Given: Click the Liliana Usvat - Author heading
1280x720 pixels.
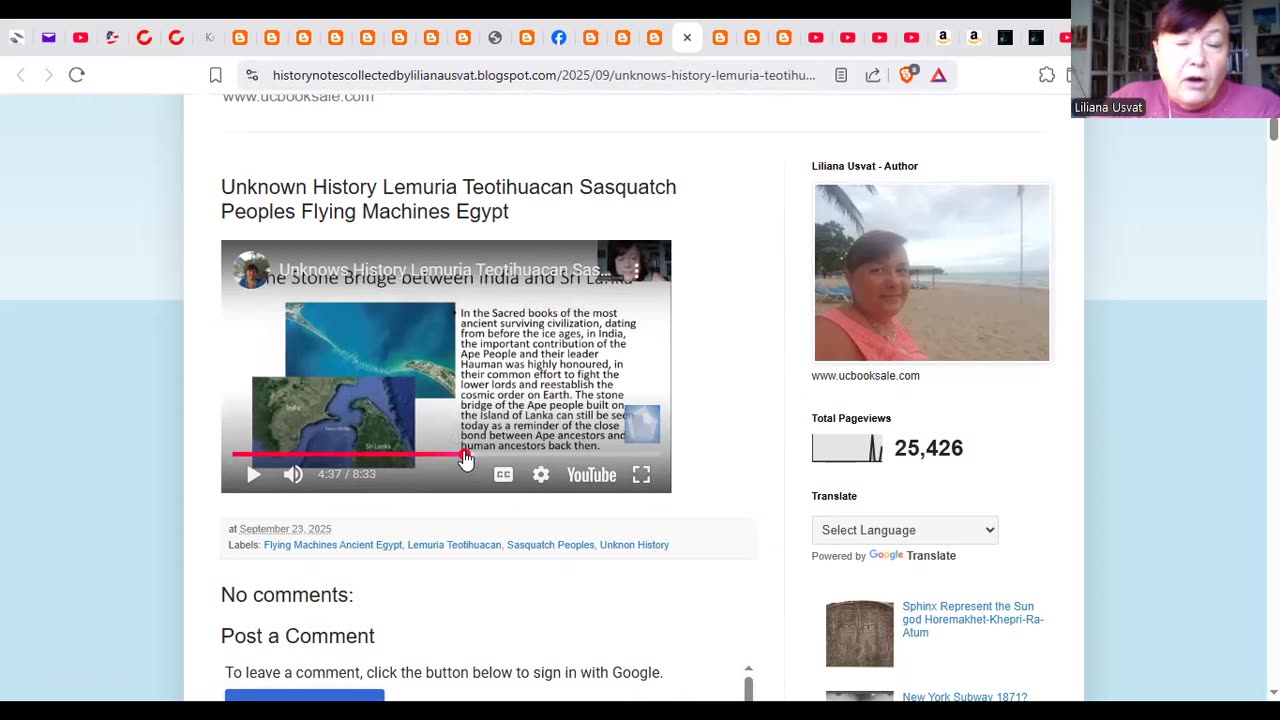Looking at the screenshot, I should coord(865,166).
